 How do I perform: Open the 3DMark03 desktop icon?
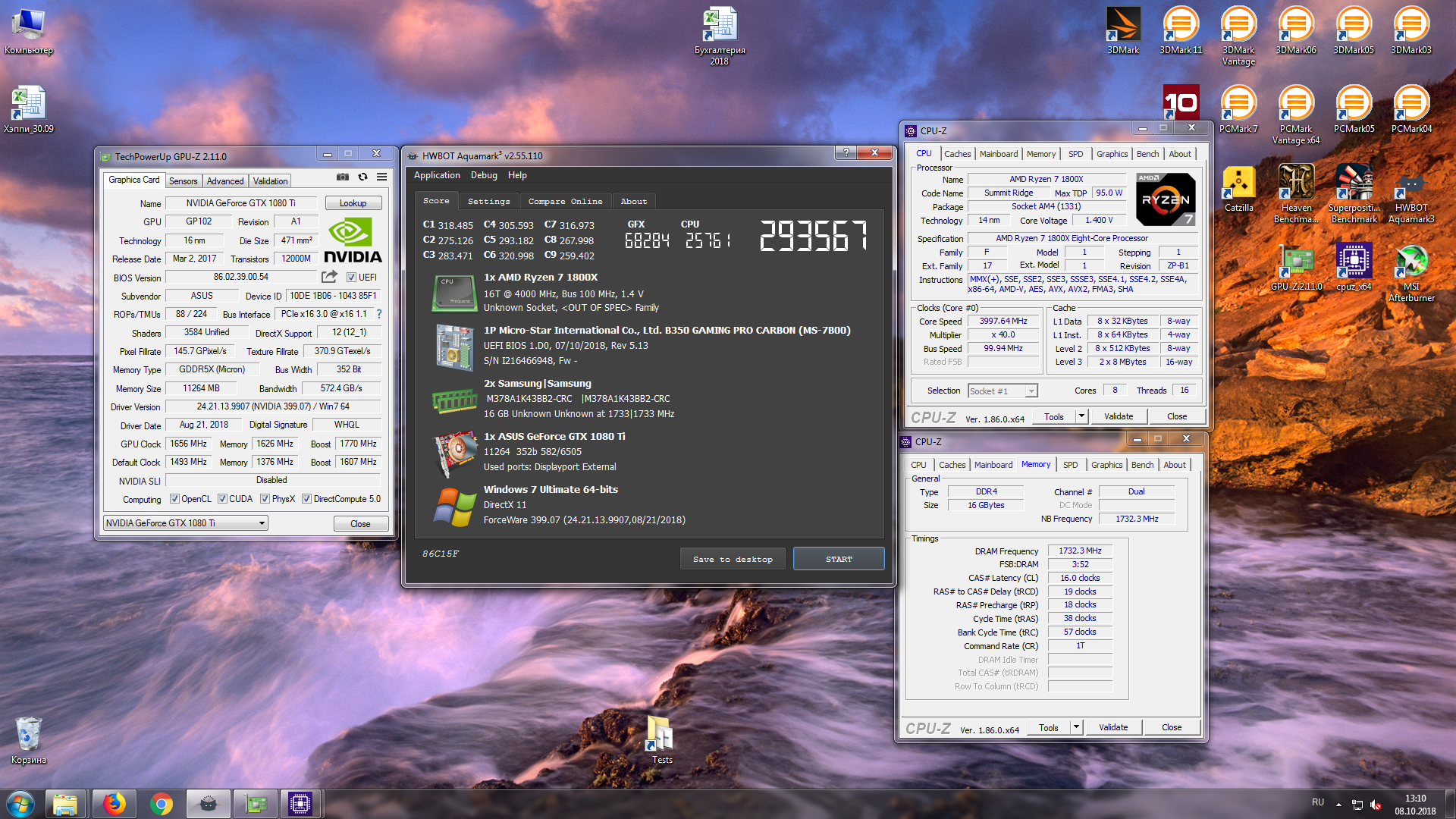(x=1411, y=30)
